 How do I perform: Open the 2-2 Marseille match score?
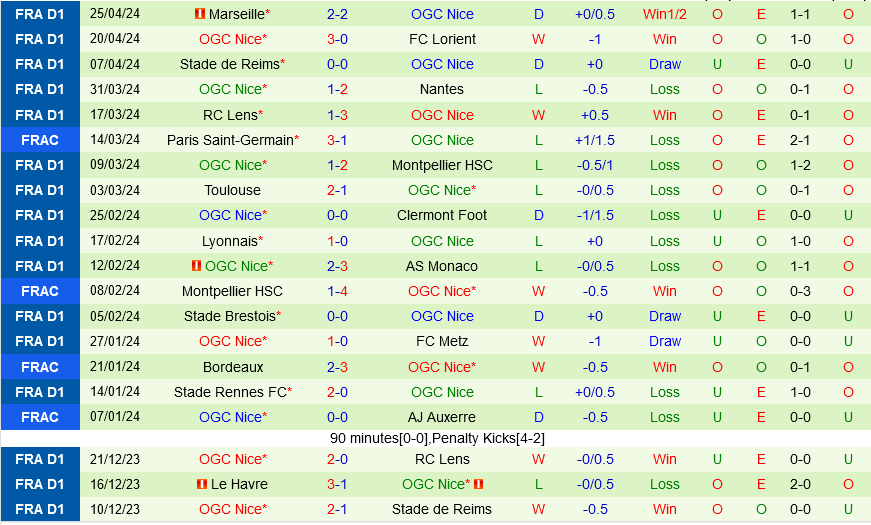(x=337, y=14)
